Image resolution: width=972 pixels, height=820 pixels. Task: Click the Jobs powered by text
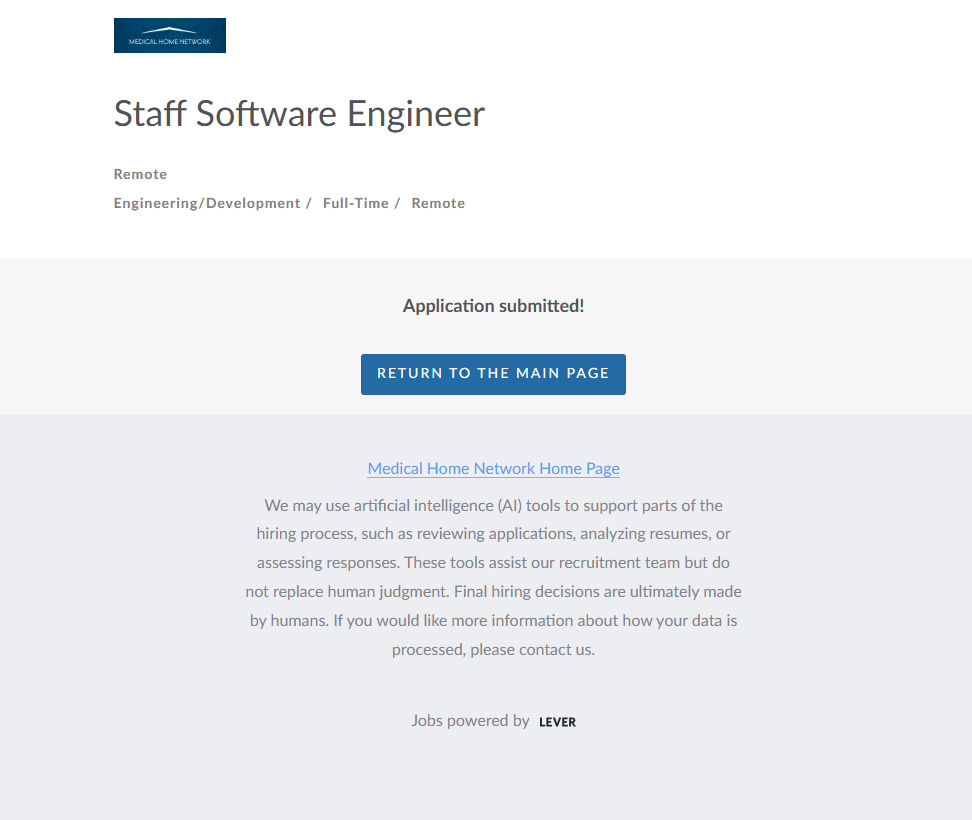[x=470, y=720]
